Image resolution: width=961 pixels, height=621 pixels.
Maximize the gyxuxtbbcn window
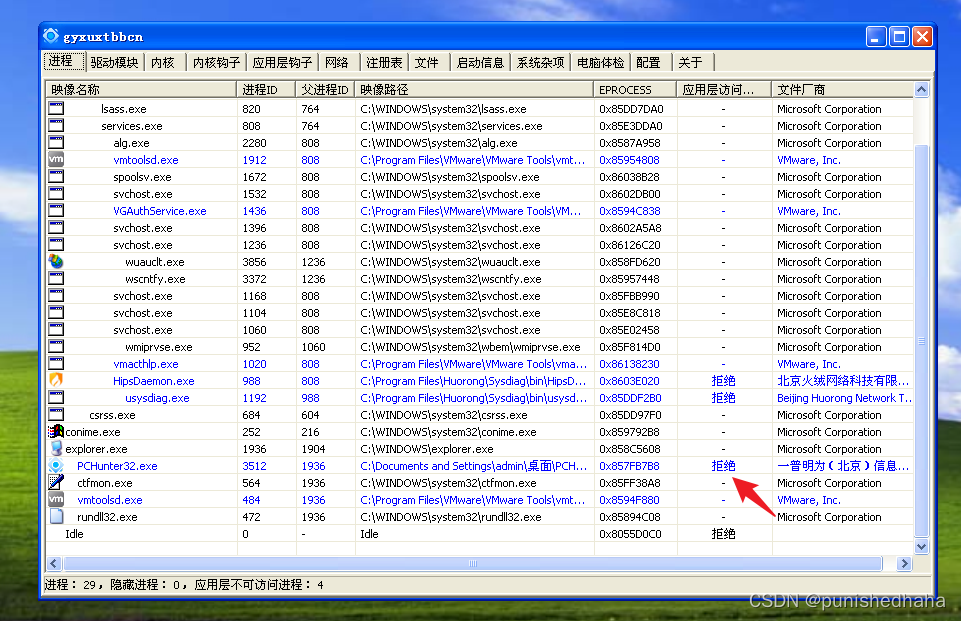[x=898, y=37]
